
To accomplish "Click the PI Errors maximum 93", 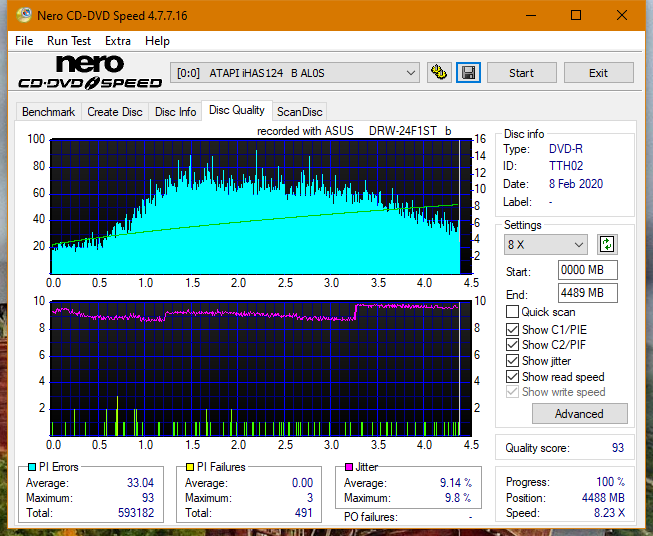I will [148, 498].
